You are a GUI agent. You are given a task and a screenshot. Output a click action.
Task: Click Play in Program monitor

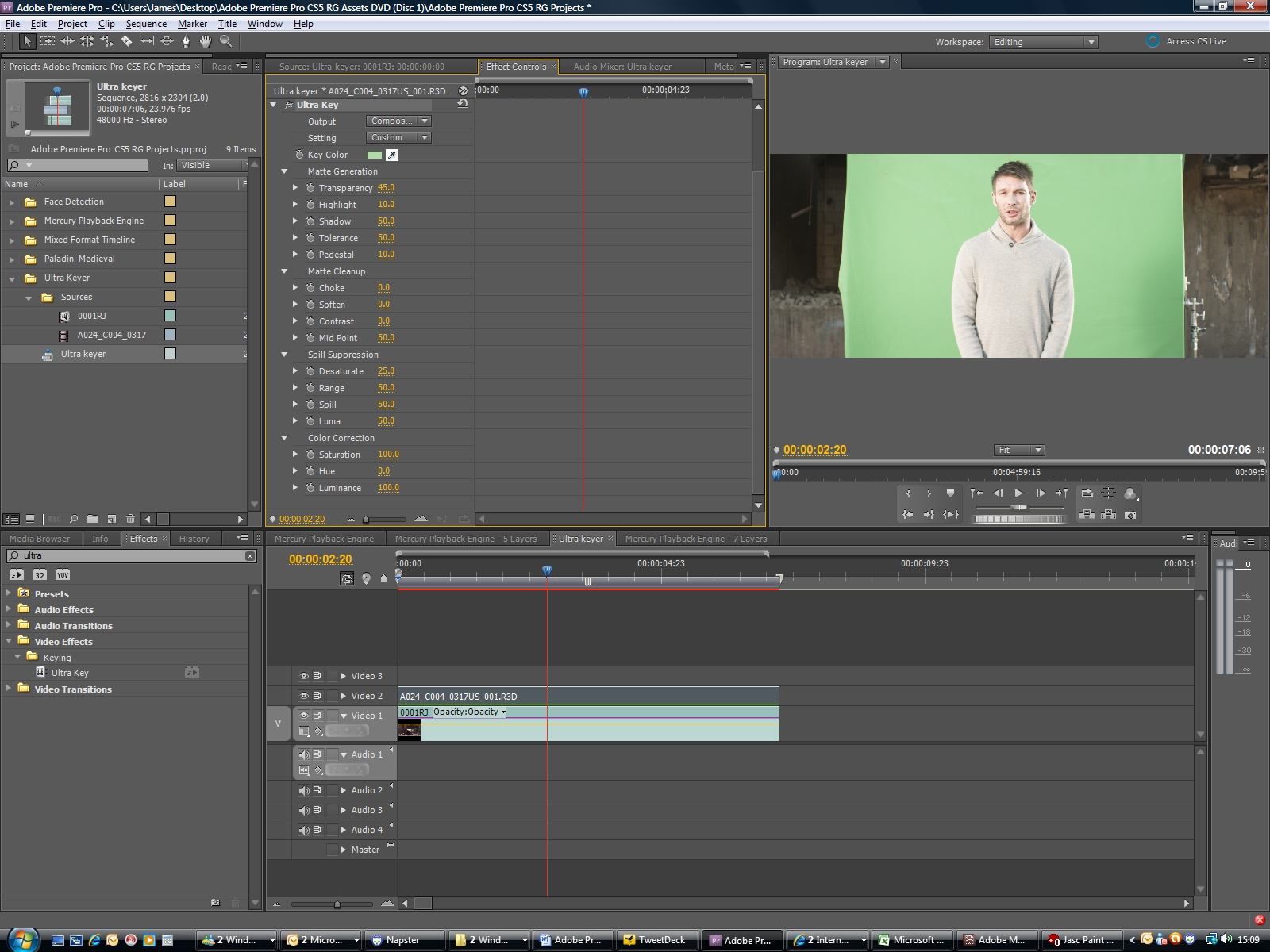pyautogui.click(x=1018, y=493)
